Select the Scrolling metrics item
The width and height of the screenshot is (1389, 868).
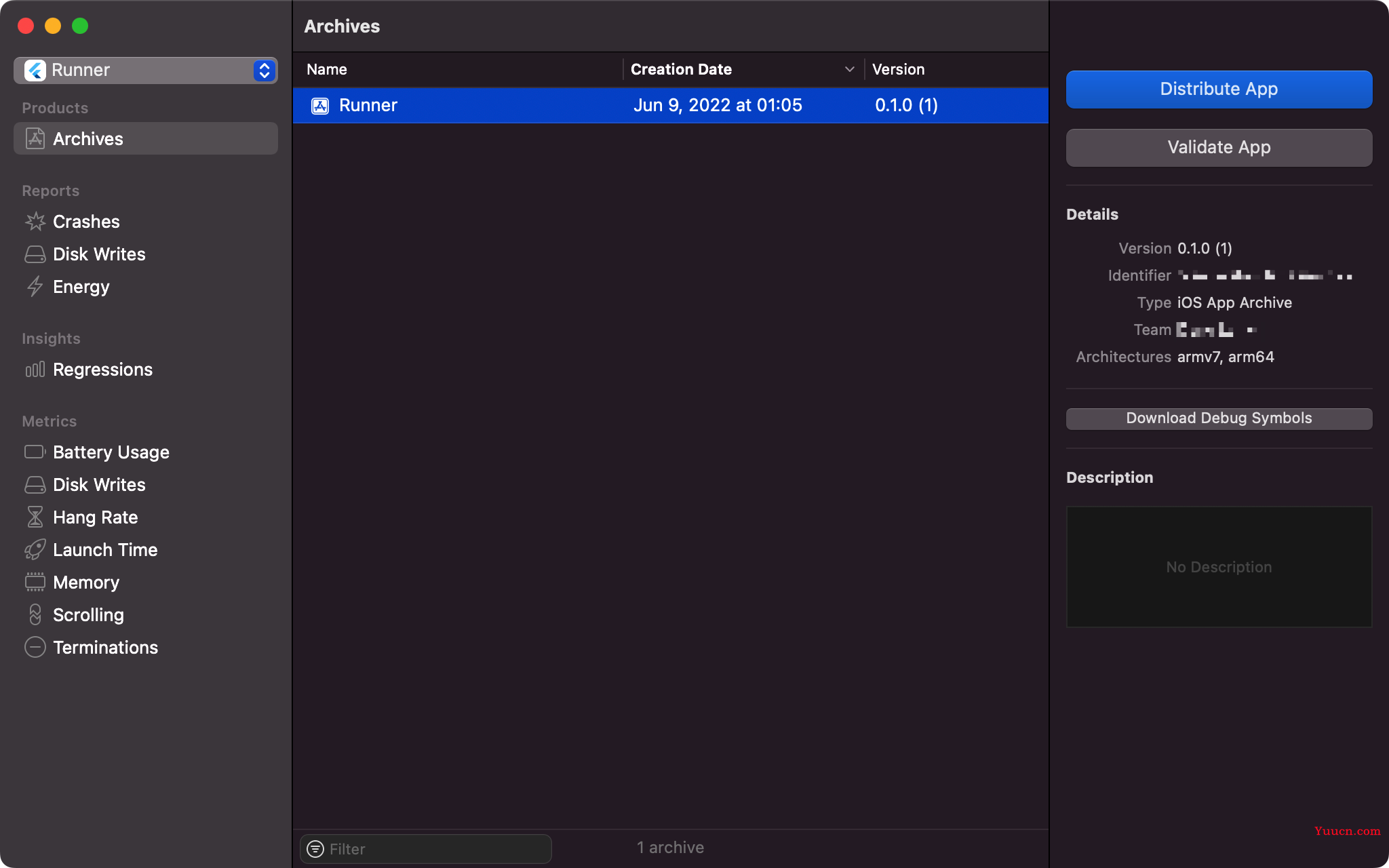(88, 614)
